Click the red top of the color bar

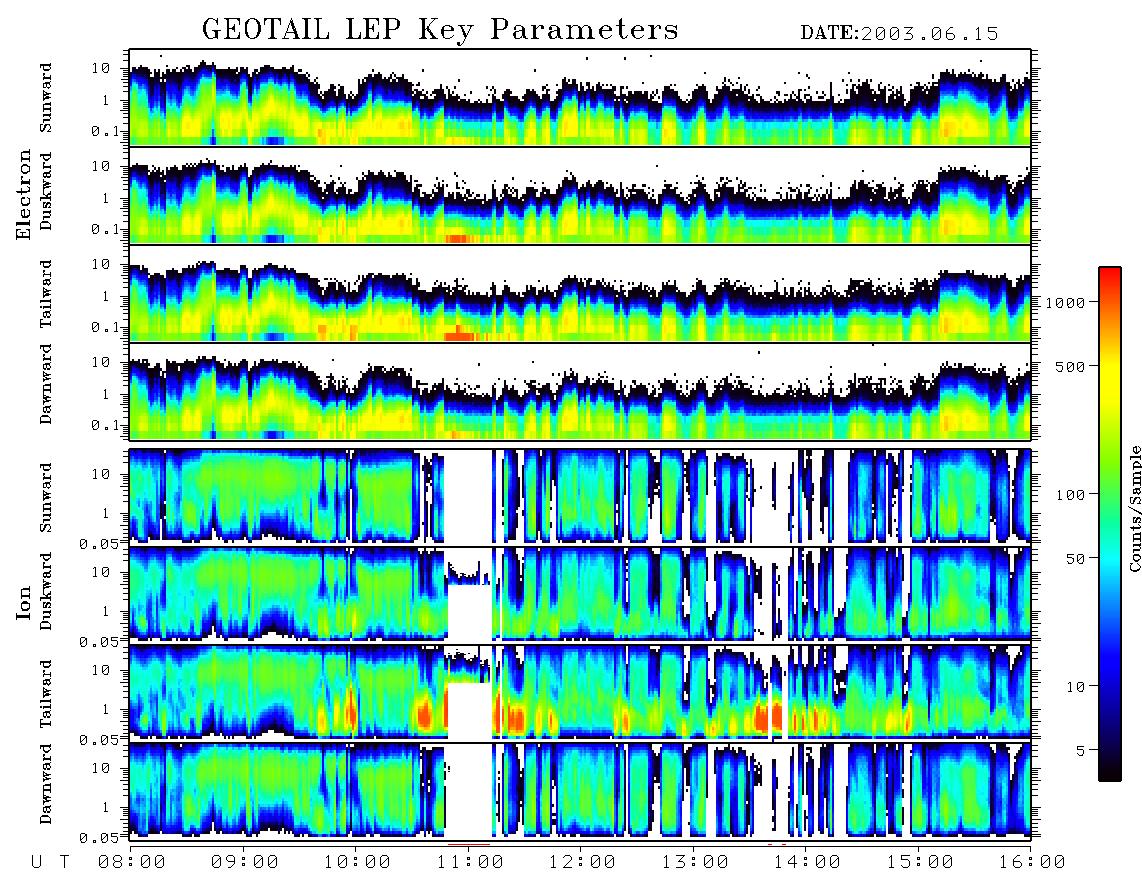[1110, 280]
